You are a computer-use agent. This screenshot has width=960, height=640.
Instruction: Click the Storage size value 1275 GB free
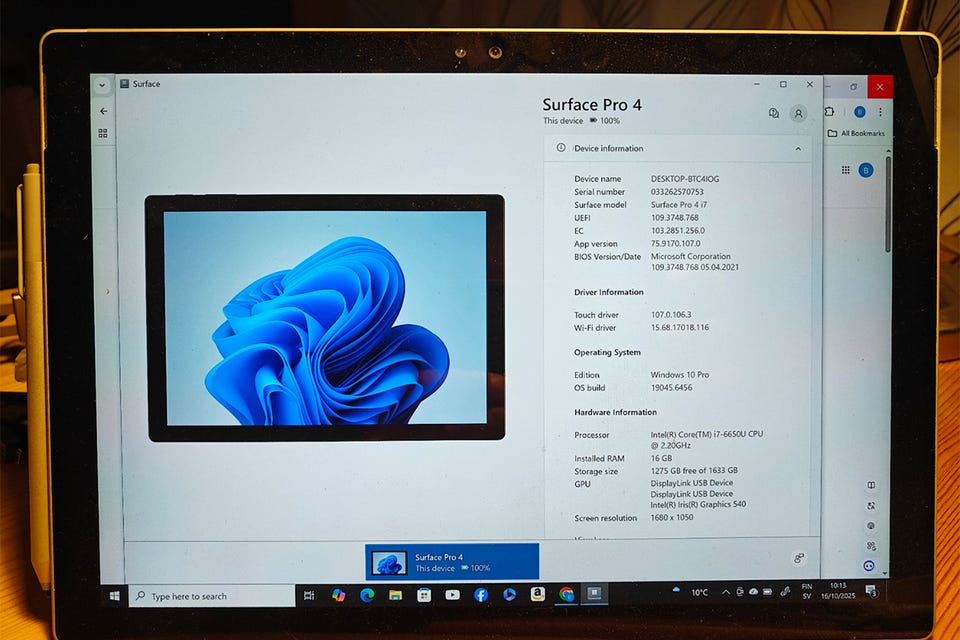(694, 471)
